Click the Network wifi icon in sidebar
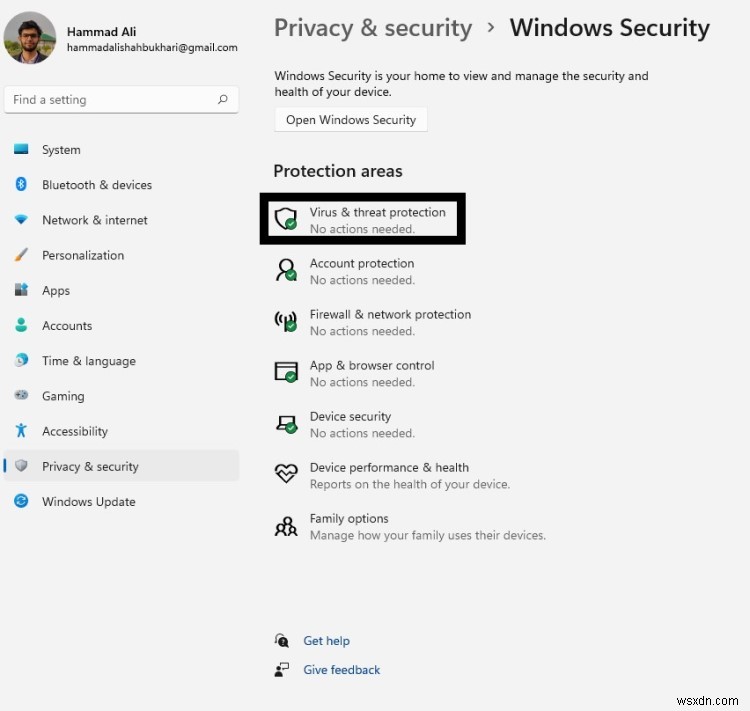 tap(21, 220)
